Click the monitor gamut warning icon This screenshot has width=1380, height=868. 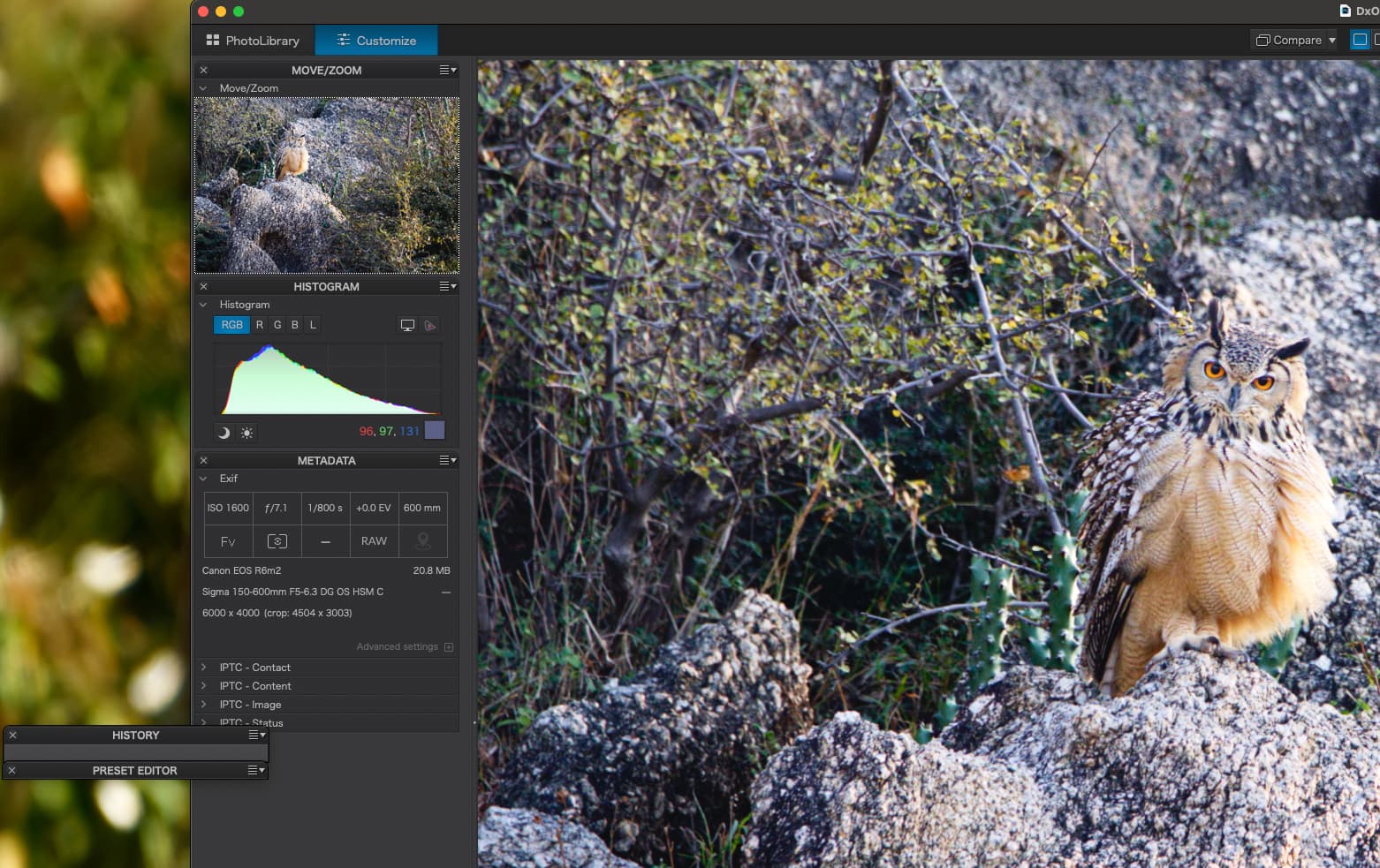pos(407,325)
